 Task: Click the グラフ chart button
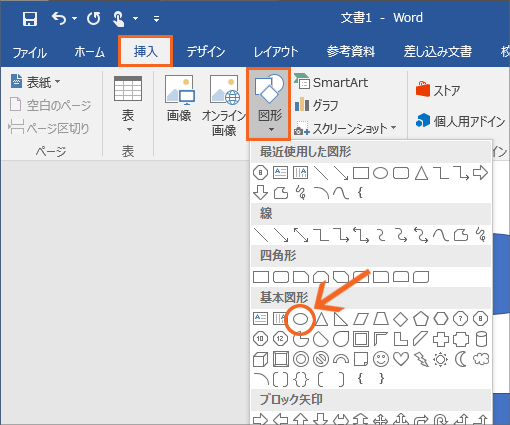pyautogui.click(x=316, y=105)
